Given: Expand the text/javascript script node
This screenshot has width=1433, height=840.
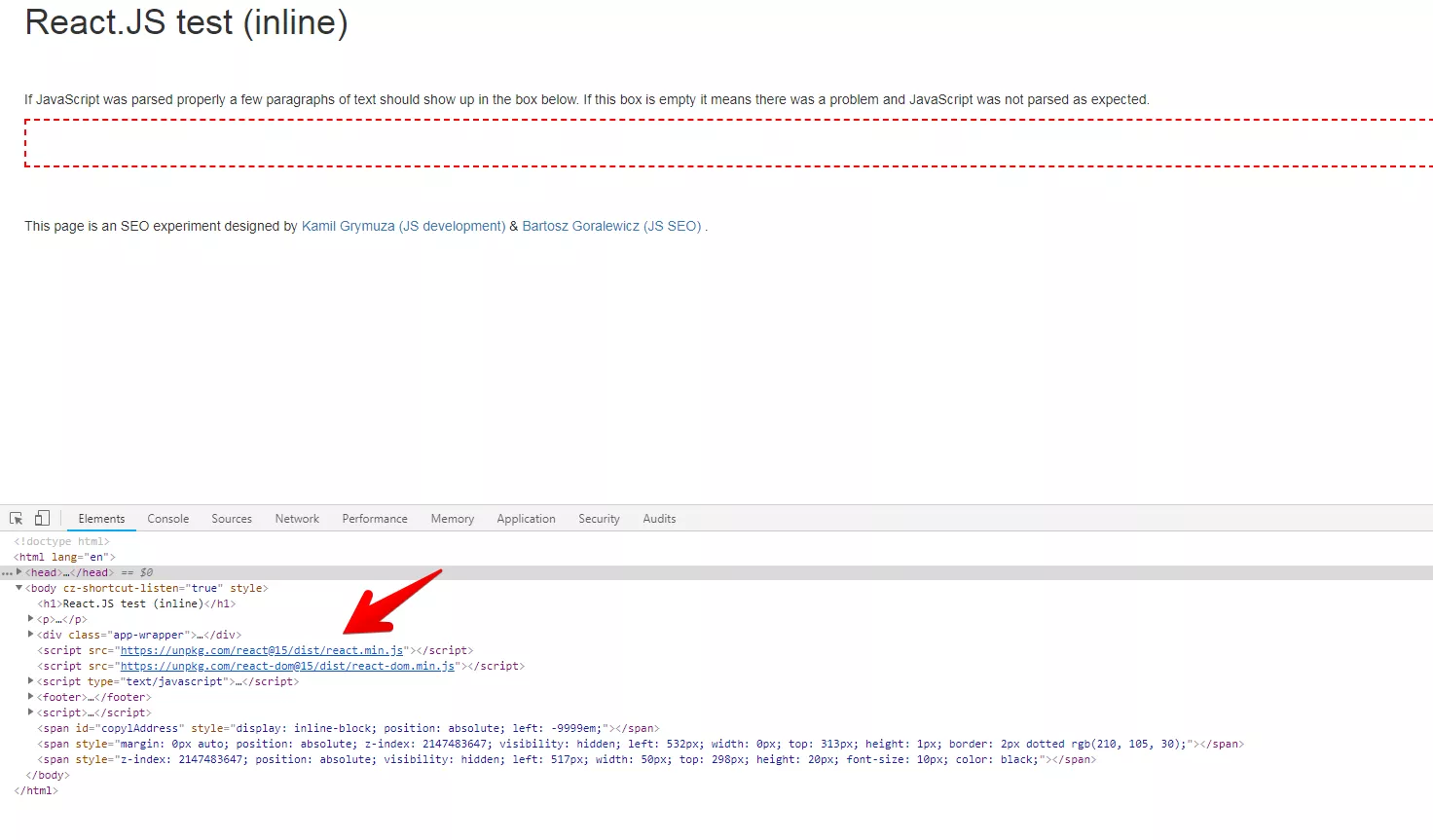Looking at the screenshot, I should coord(30,681).
